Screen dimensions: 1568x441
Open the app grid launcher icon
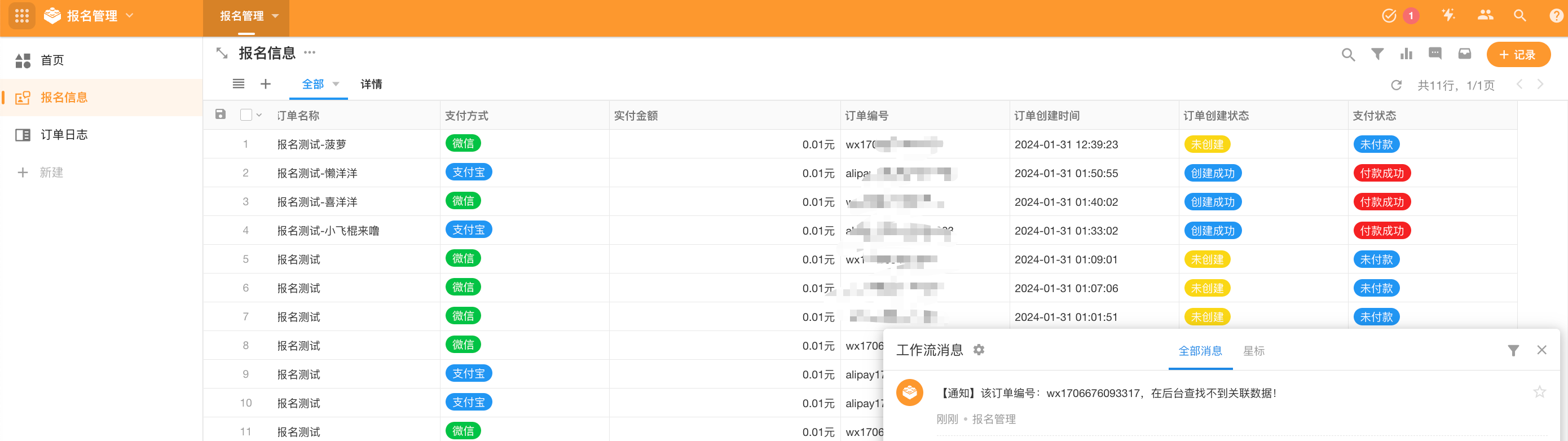[22, 16]
